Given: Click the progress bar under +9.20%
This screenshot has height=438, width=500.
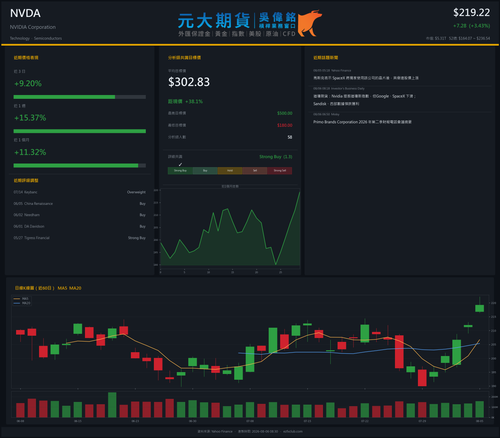Looking at the screenshot, I should (80, 97).
